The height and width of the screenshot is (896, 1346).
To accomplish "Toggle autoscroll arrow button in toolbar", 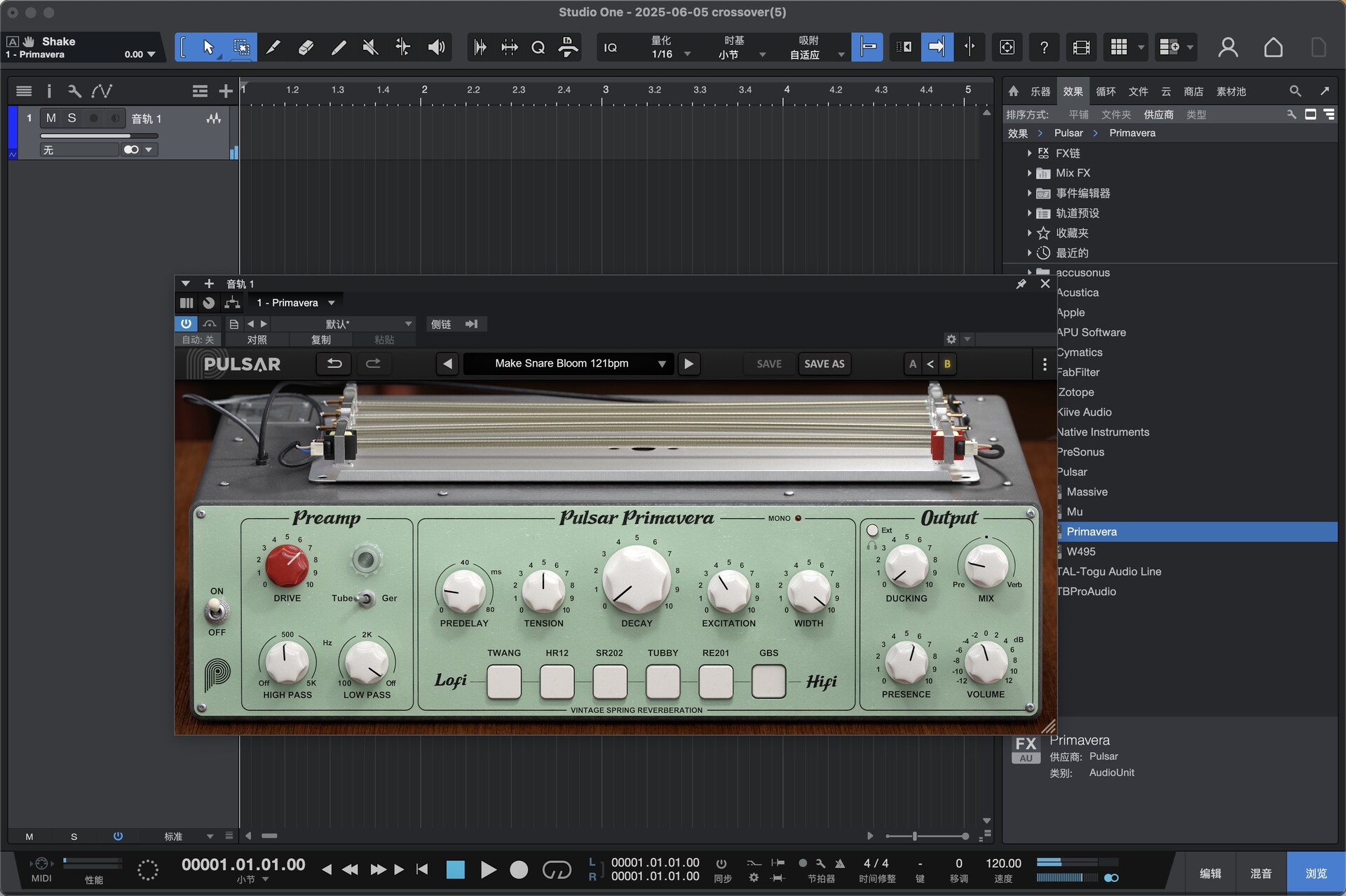I will (937, 47).
